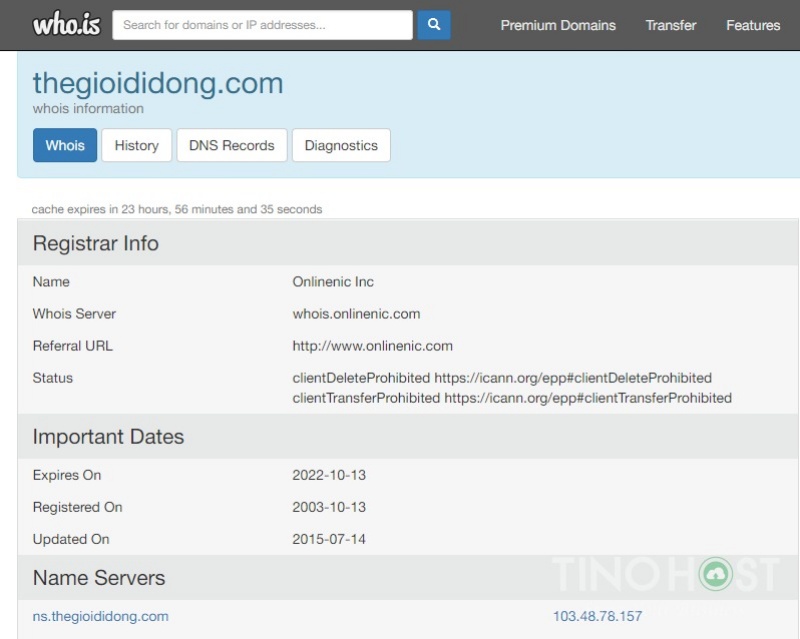Open IP address 103.48.78.157 link
This screenshot has height=639, width=800.
point(597,616)
